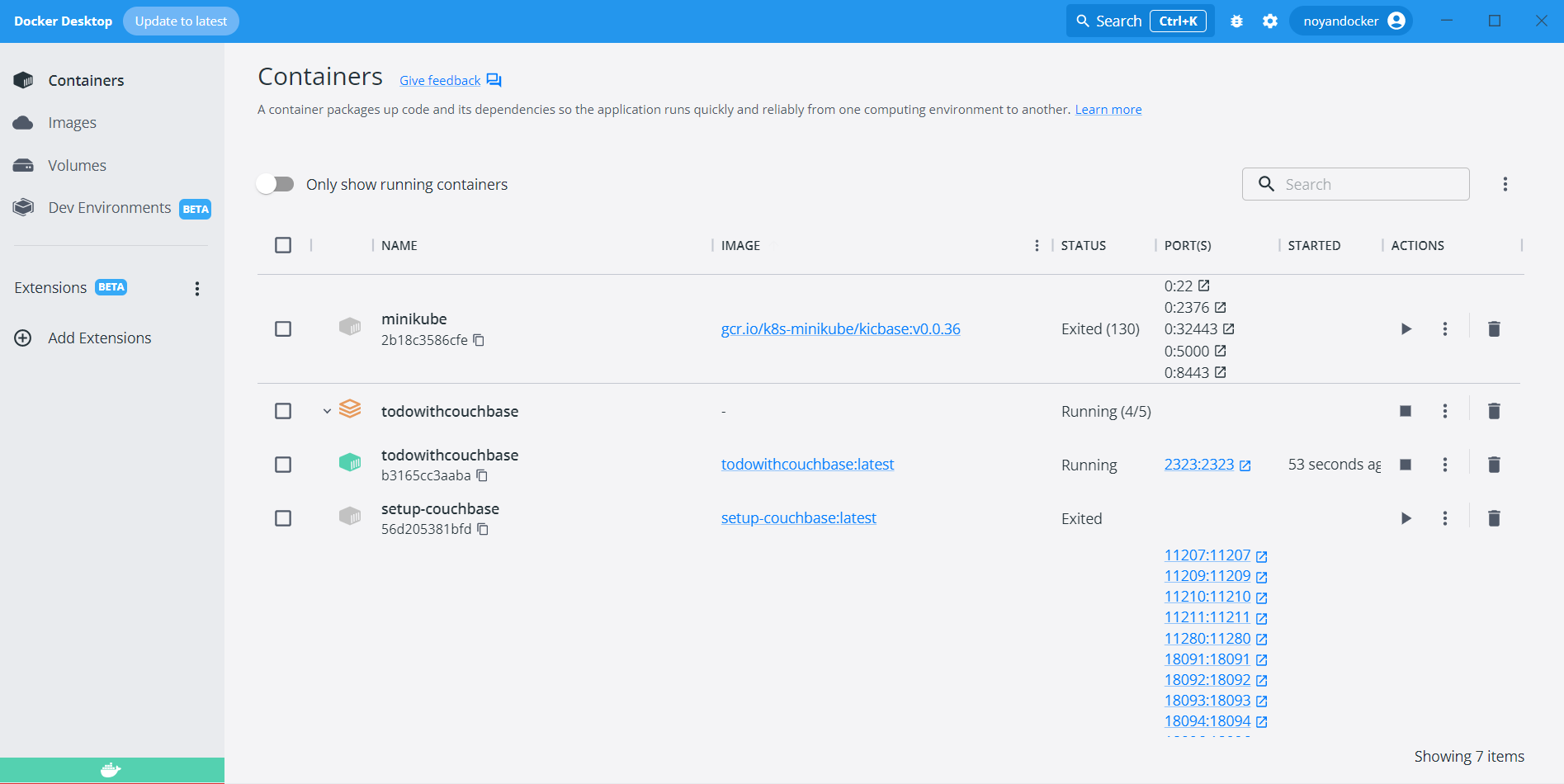Open Docker settings gear icon
The image size is (1564, 784).
click(1270, 21)
